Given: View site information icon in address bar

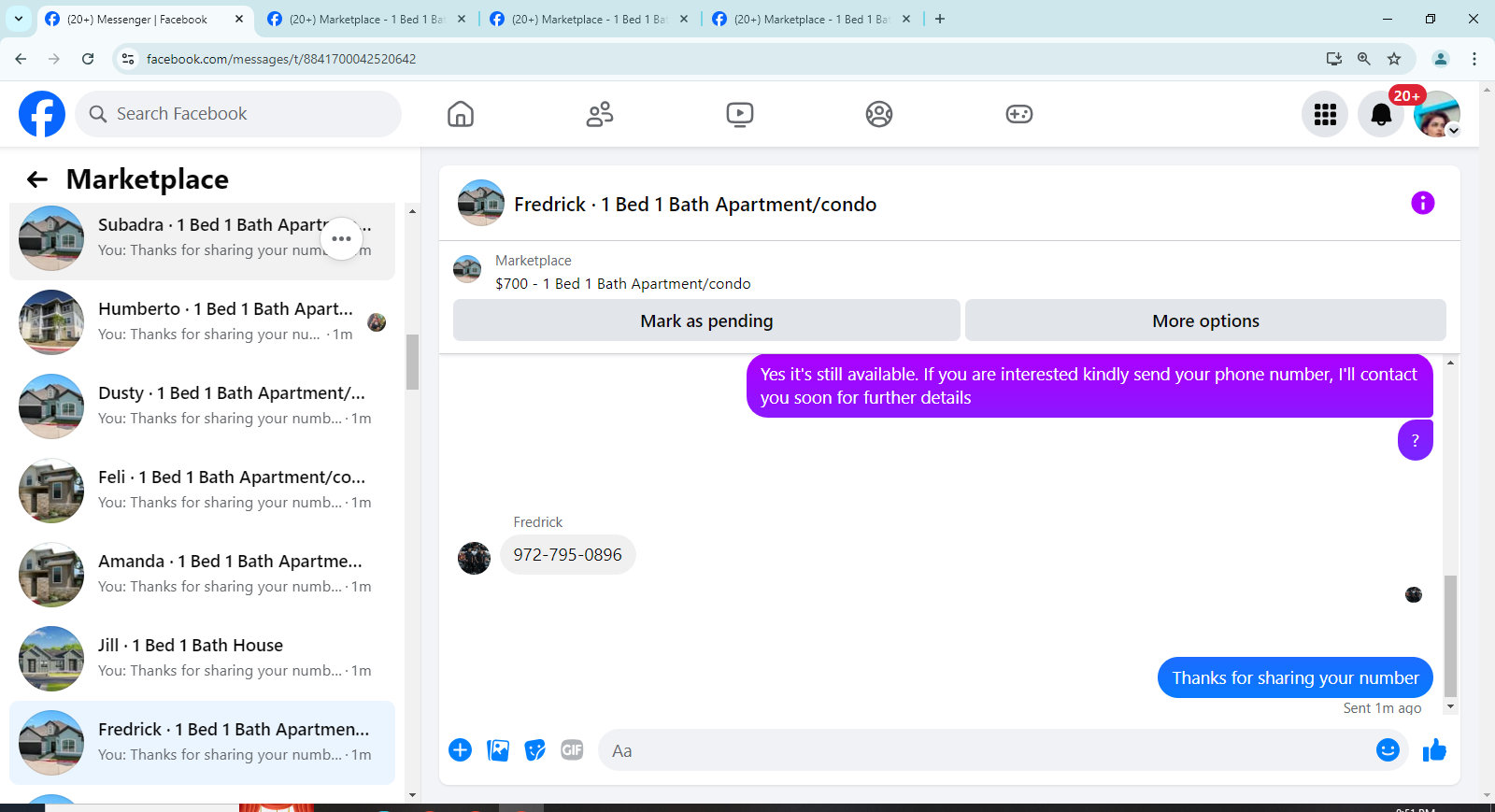Looking at the screenshot, I should [x=128, y=59].
